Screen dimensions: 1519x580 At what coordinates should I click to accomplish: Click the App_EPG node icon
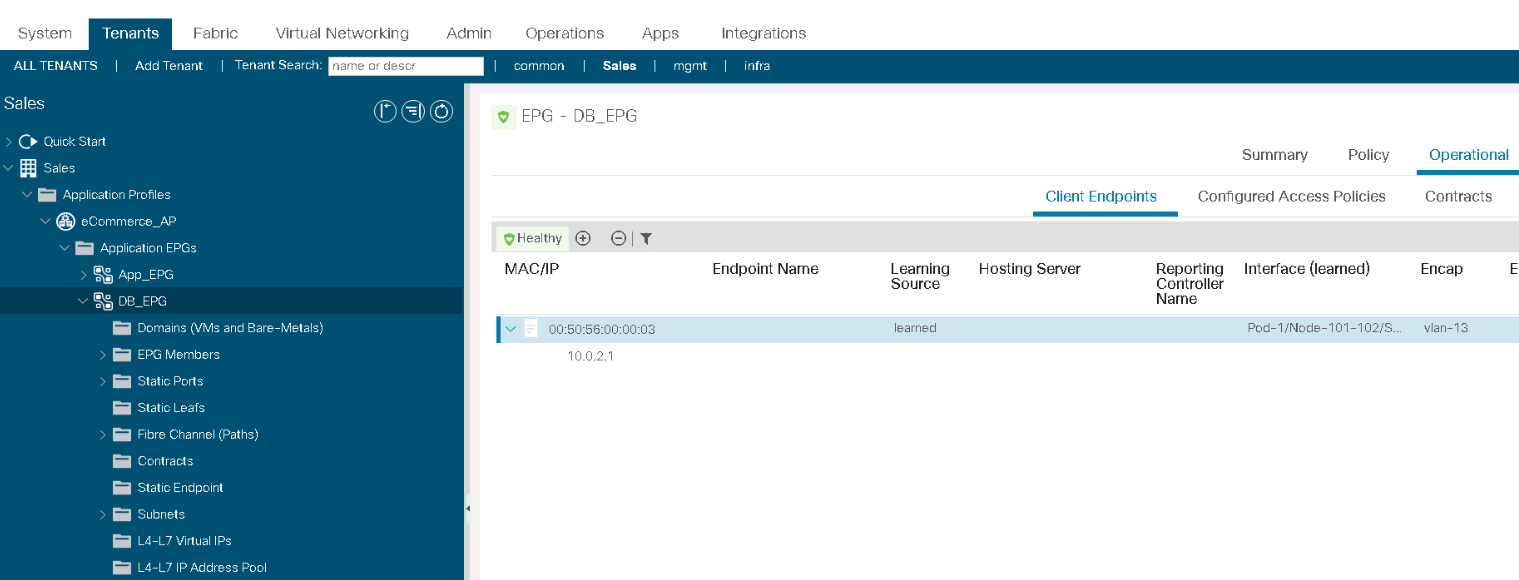(x=103, y=274)
